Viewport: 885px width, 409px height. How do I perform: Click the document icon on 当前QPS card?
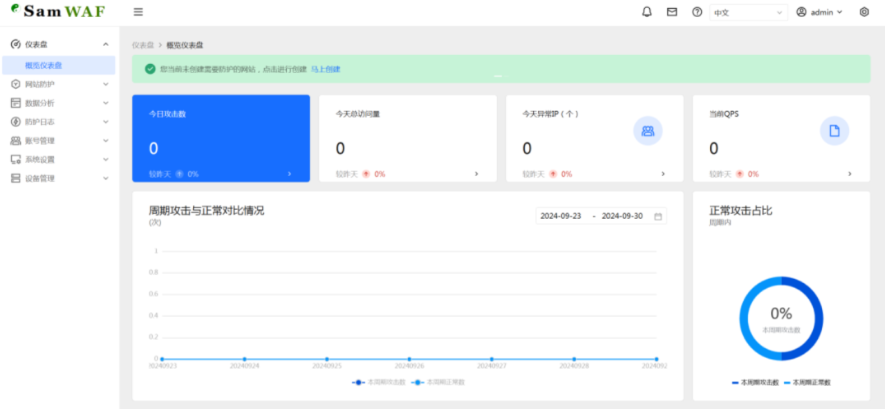point(834,131)
